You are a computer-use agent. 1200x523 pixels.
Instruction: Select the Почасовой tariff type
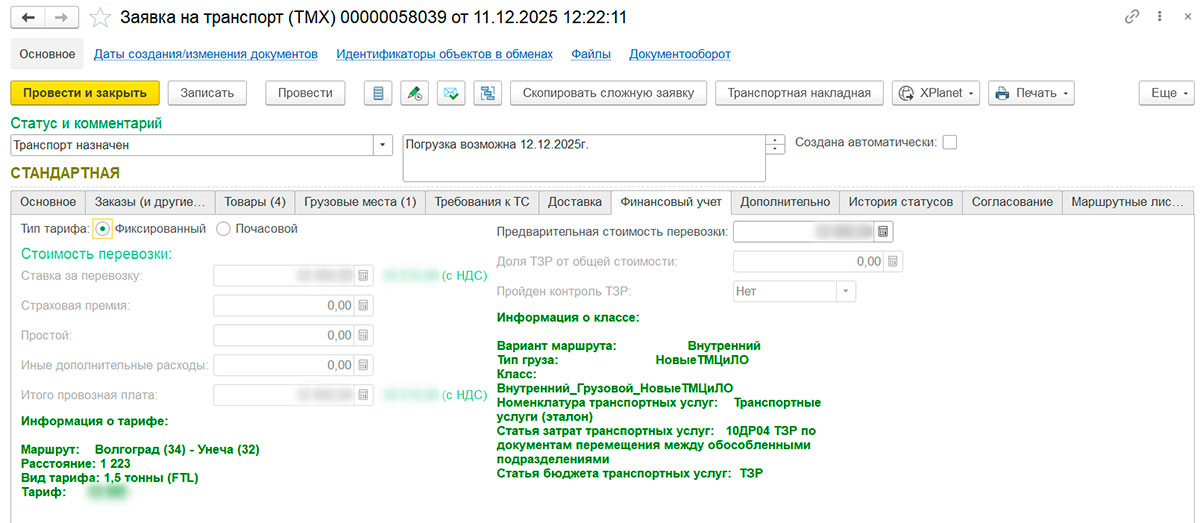tap(223, 229)
